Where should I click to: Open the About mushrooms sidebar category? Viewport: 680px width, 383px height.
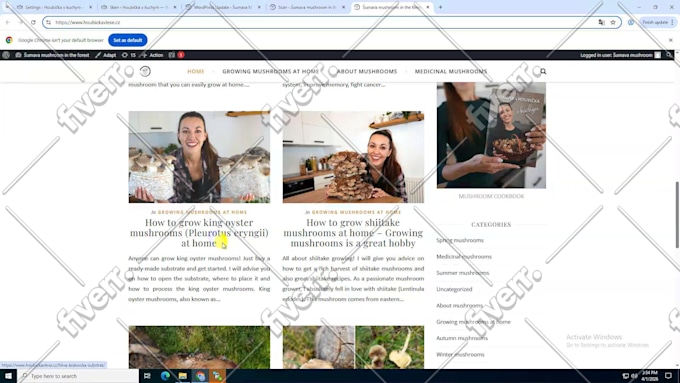459,305
